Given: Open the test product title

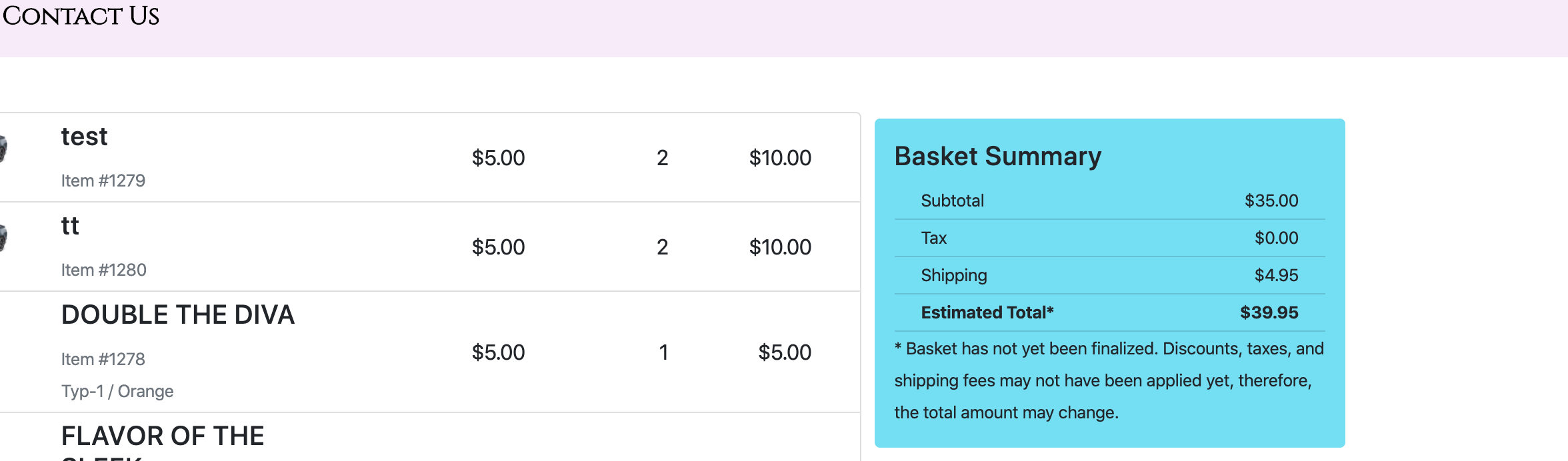Looking at the screenshot, I should pos(84,137).
